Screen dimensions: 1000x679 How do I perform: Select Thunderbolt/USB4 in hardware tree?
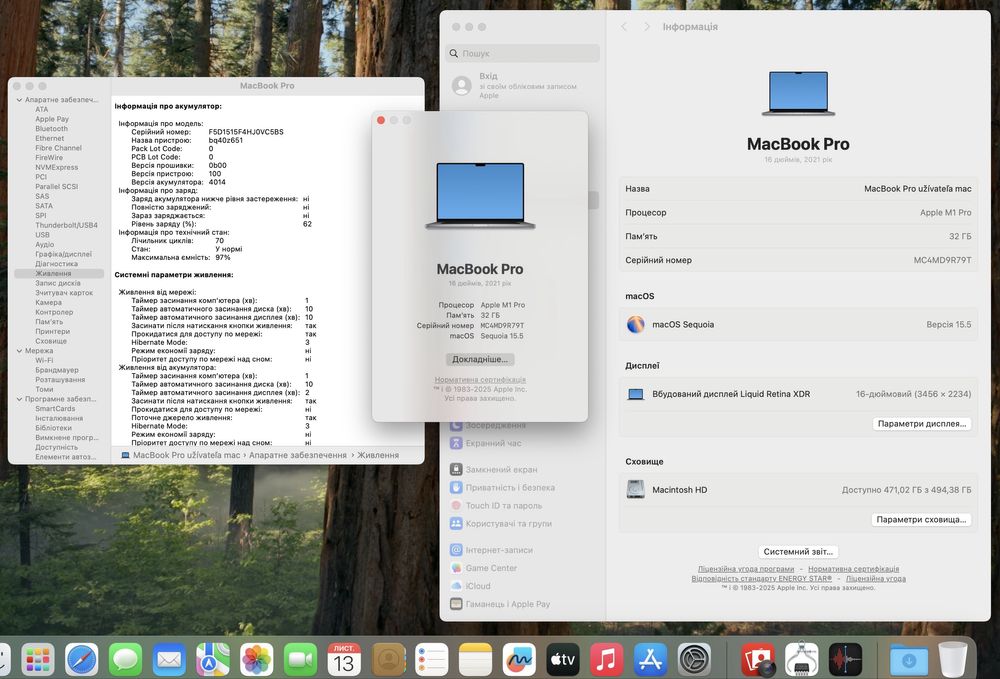(66, 225)
